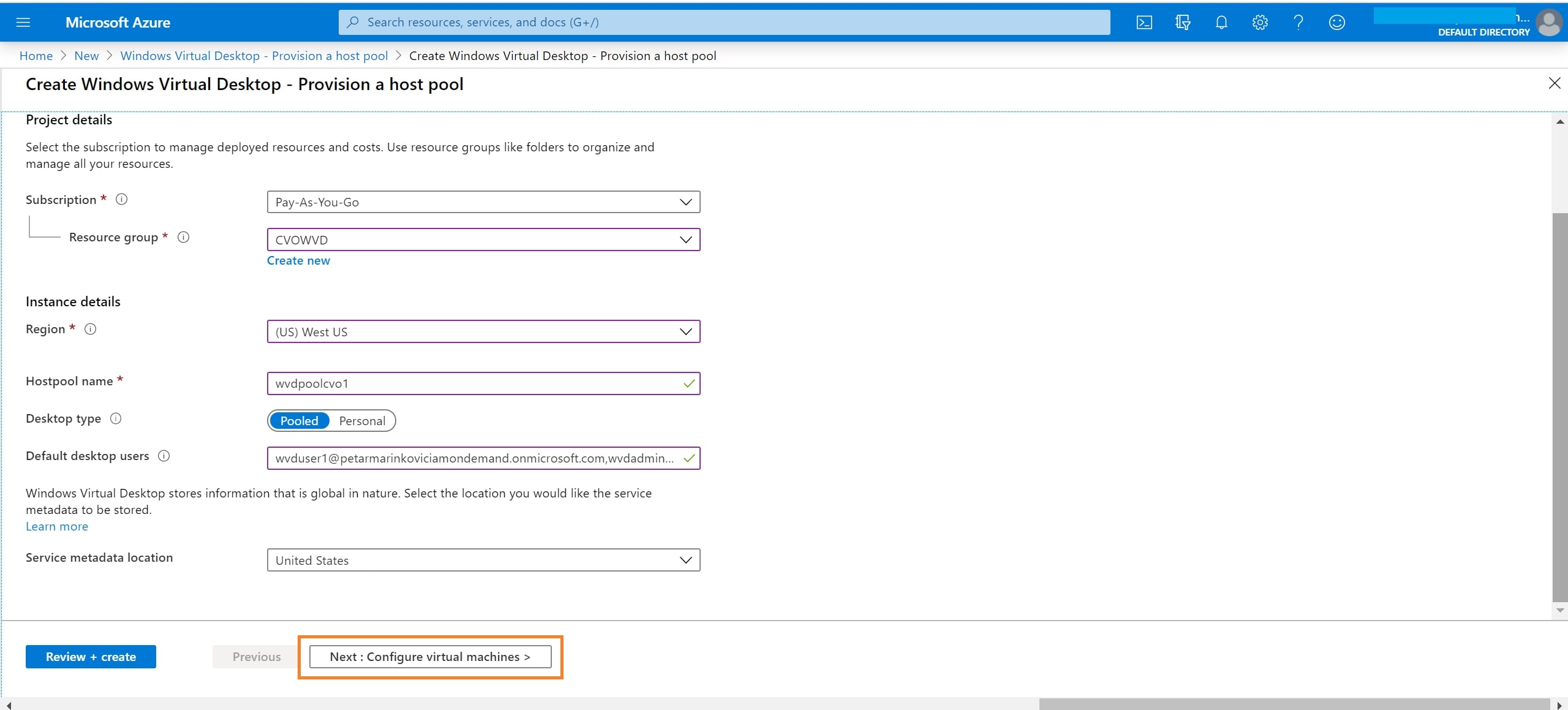Expand the Subscription dropdown
This screenshot has height=710, width=1568.
(483, 202)
